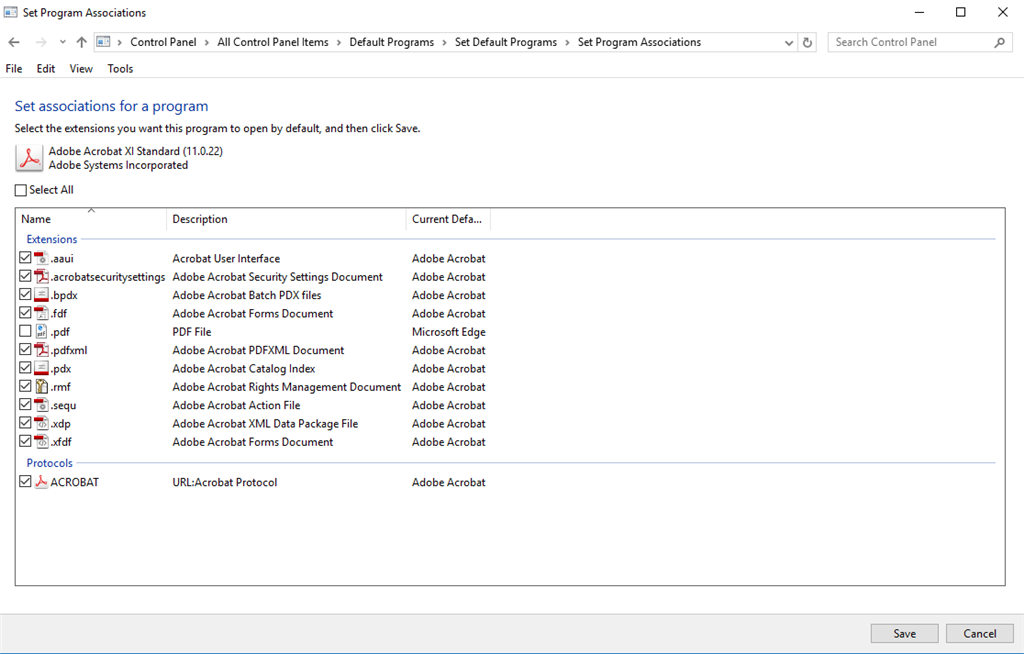Viewport: 1024px width, 654px height.
Task: Click the .sequ file type icon
Action: 41,404
